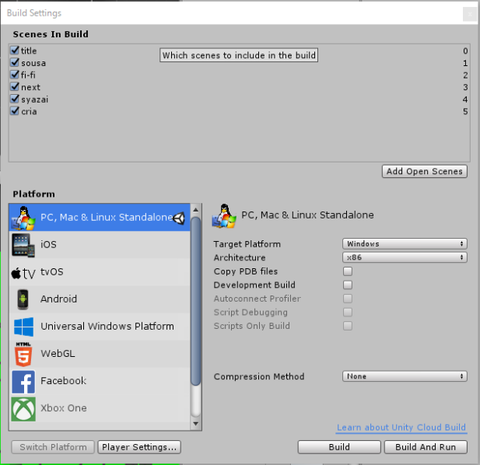Click the platform list scrollbar thumb
Screen dimensions: 480x465
coord(196,301)
